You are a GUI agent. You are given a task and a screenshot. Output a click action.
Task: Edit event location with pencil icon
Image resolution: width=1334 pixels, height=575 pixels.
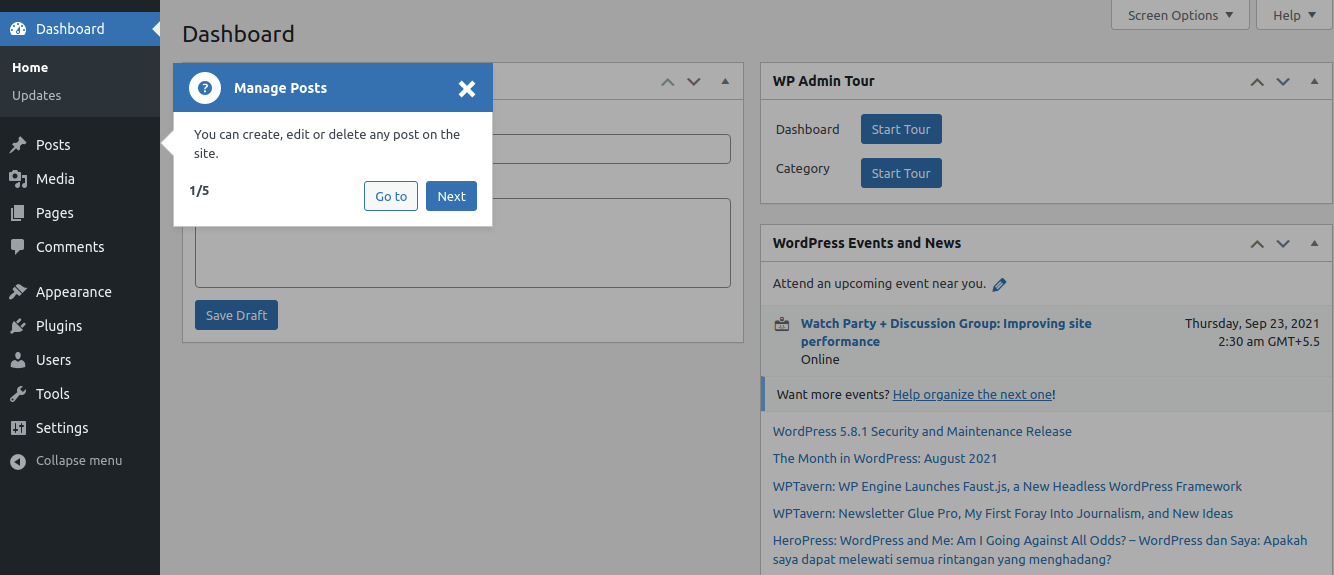coord(999,285)
